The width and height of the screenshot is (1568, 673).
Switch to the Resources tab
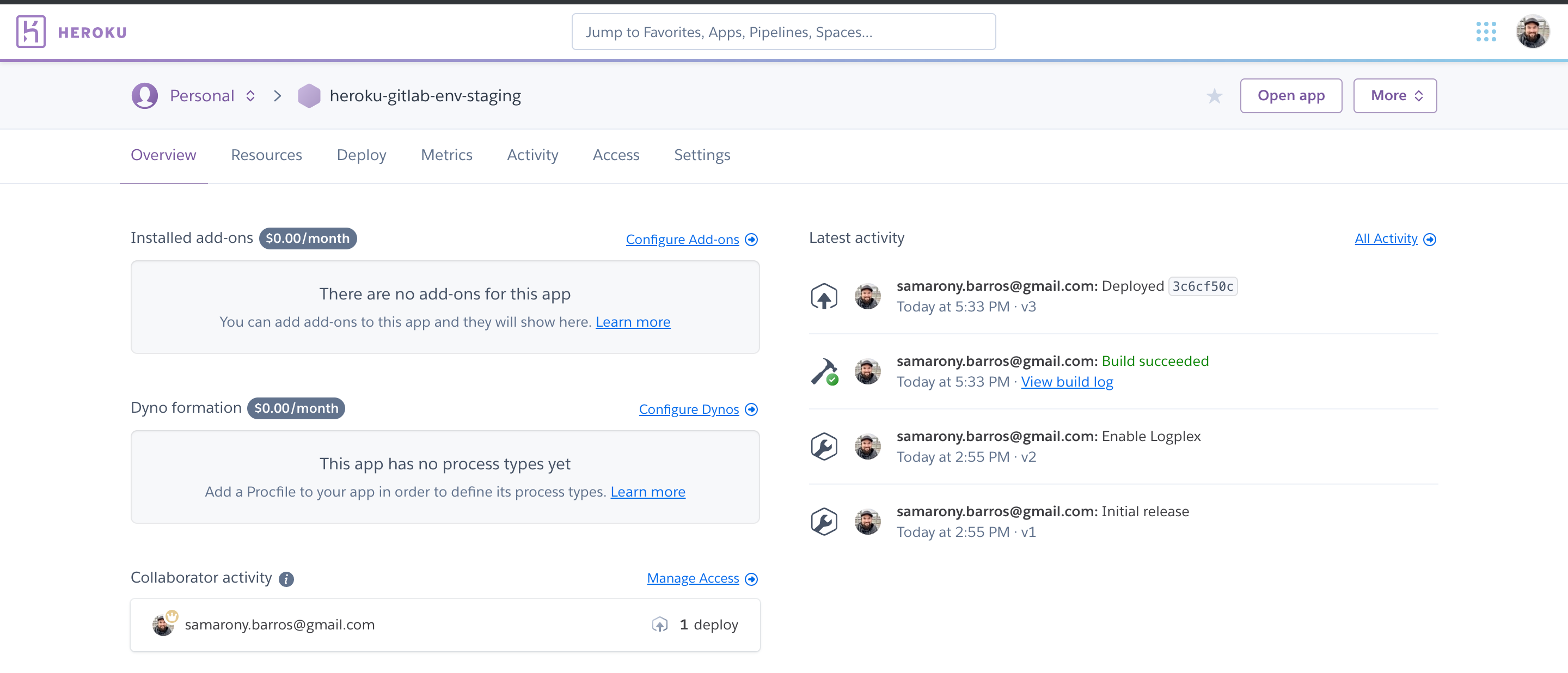click(266, 155)
